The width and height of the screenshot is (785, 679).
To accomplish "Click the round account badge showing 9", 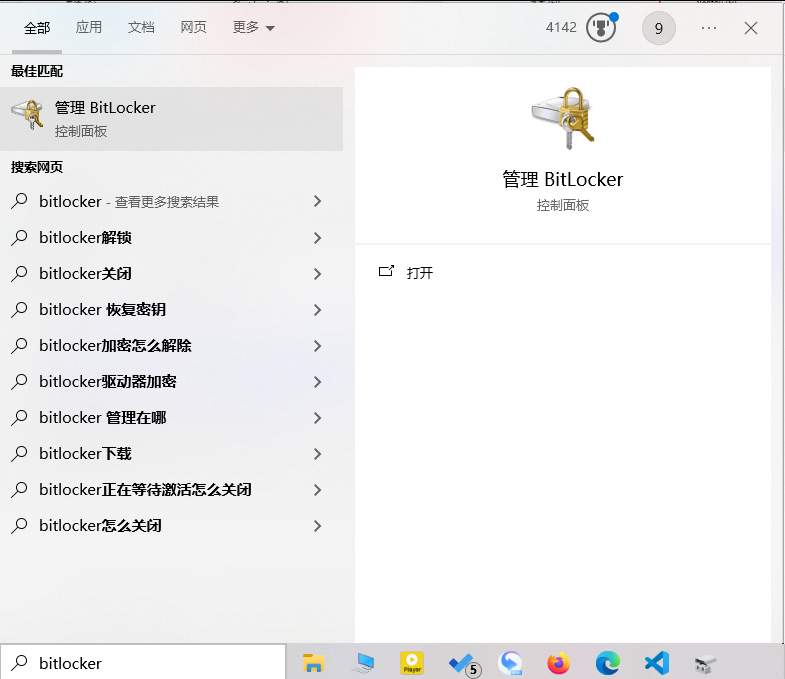I will (658, 28).
